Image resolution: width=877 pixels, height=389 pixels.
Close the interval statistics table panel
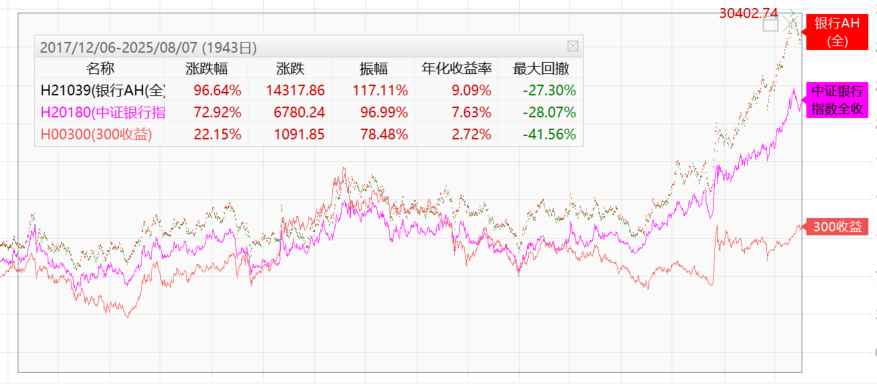[x=573, y=46]
